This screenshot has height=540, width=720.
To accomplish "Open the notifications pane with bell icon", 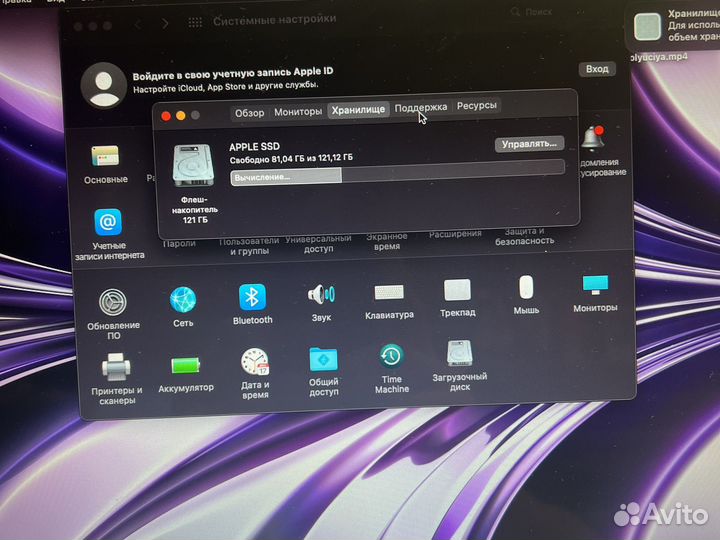I will click(x=593, y=138).
